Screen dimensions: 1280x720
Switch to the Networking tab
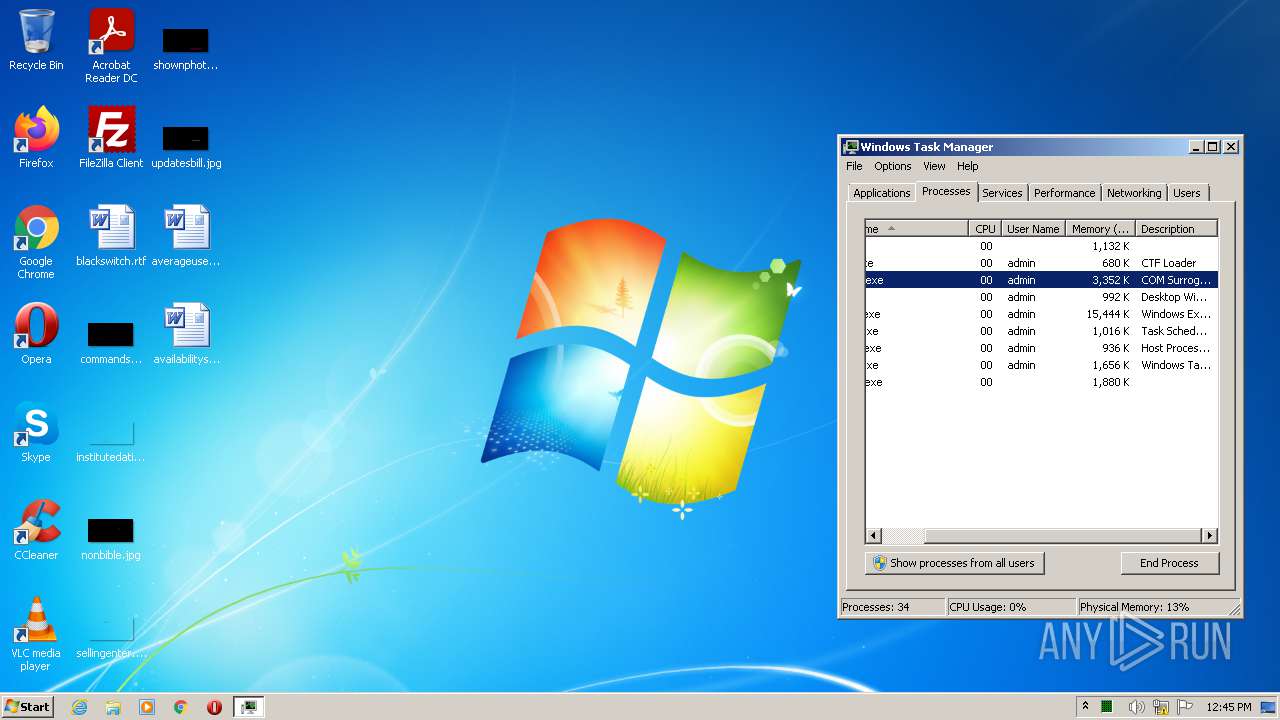click(1134, 193)
